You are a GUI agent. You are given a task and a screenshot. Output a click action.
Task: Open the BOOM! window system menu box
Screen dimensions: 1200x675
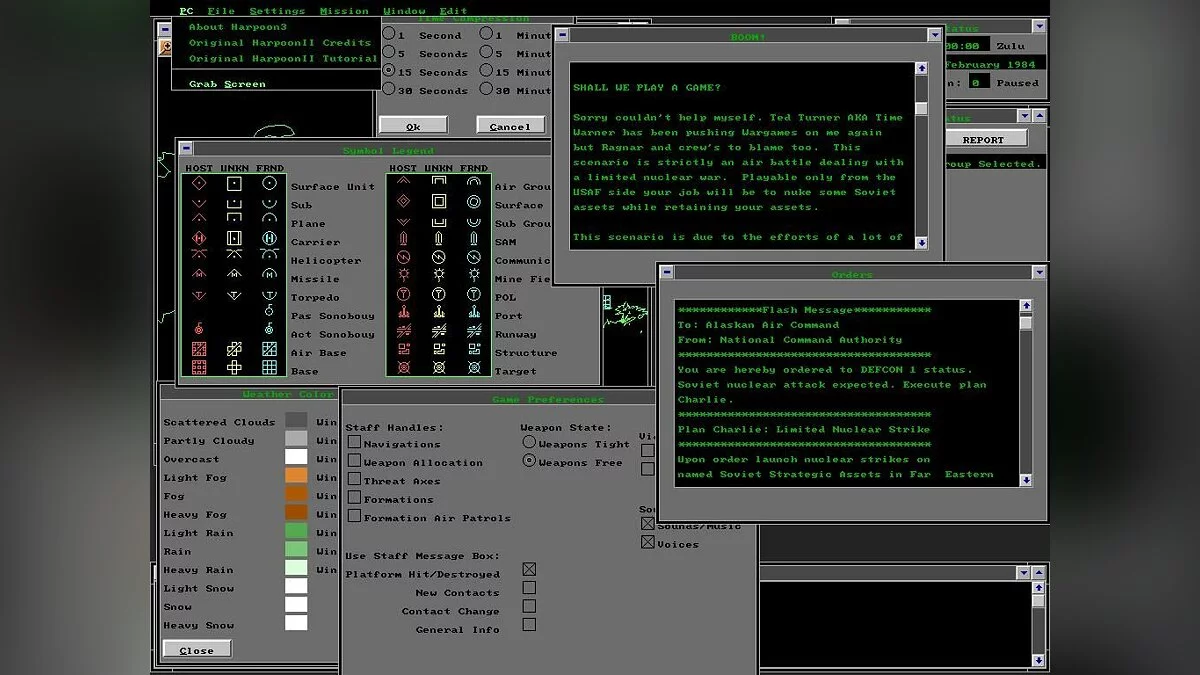[563, 35]
